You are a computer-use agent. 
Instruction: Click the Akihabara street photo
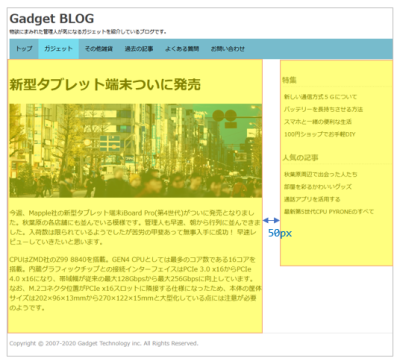136,151
